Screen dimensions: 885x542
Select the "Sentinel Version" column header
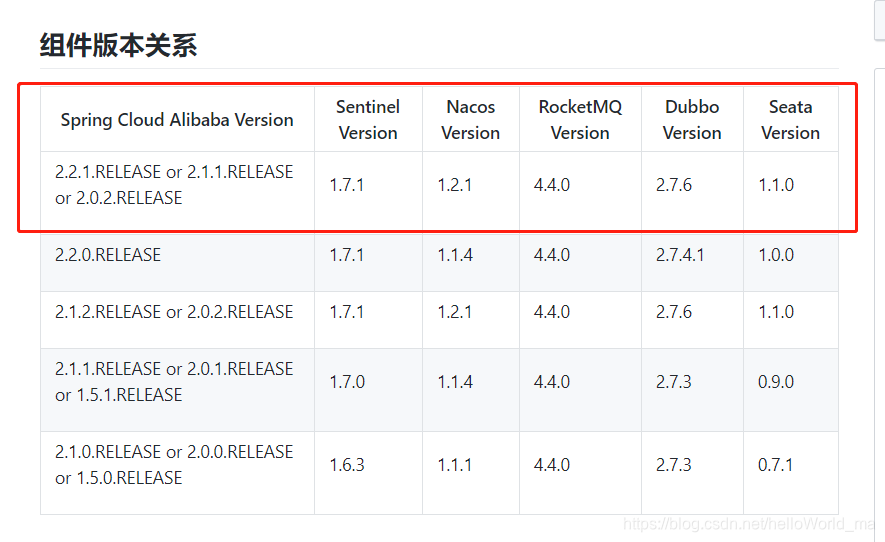(368, 120)
